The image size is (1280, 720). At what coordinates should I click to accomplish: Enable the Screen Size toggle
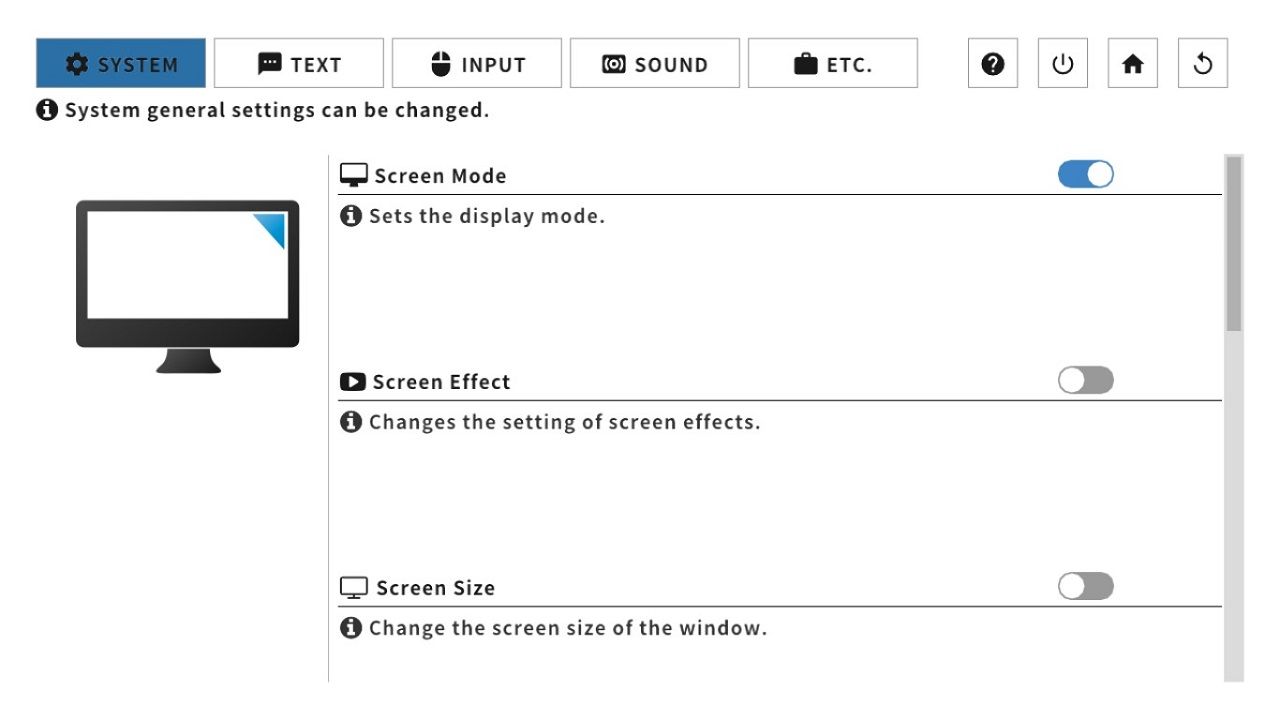1086,587
